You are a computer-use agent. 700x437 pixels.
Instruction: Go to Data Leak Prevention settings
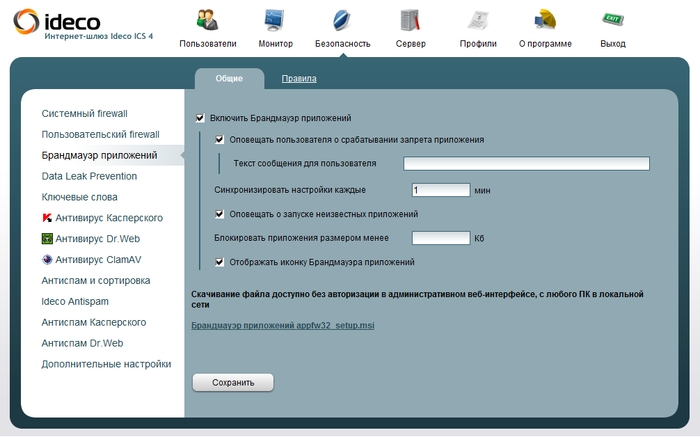(89, 176)
